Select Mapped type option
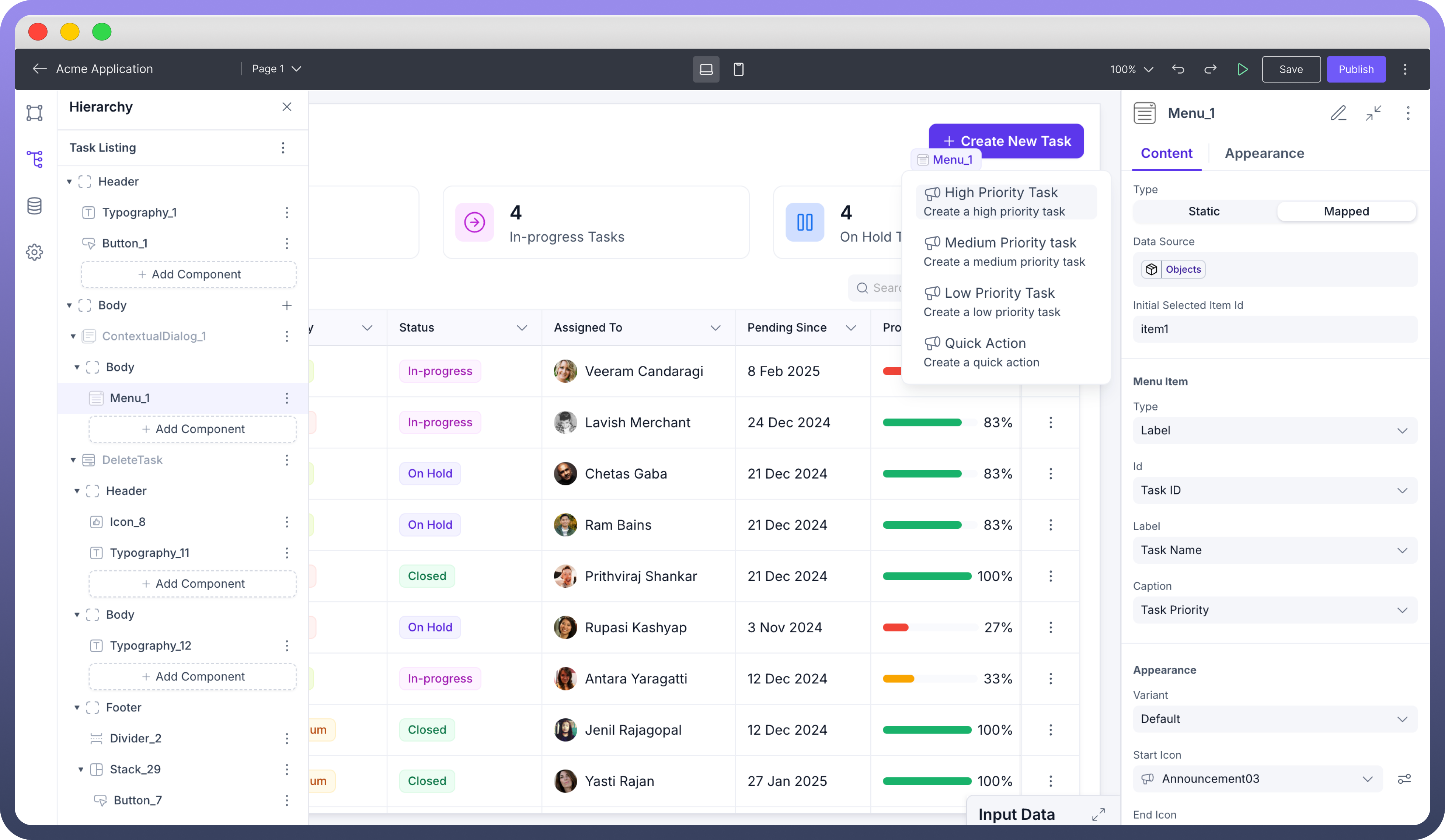The height and width of the screenshot is (840, 1445). pos(1346,211)
